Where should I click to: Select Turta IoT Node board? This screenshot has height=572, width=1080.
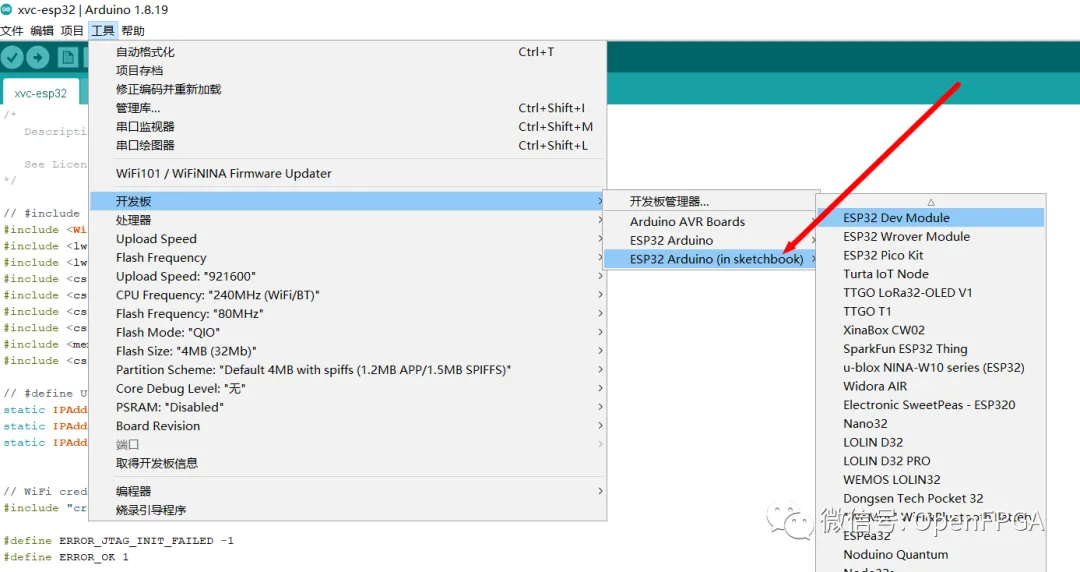click(931, 274)
